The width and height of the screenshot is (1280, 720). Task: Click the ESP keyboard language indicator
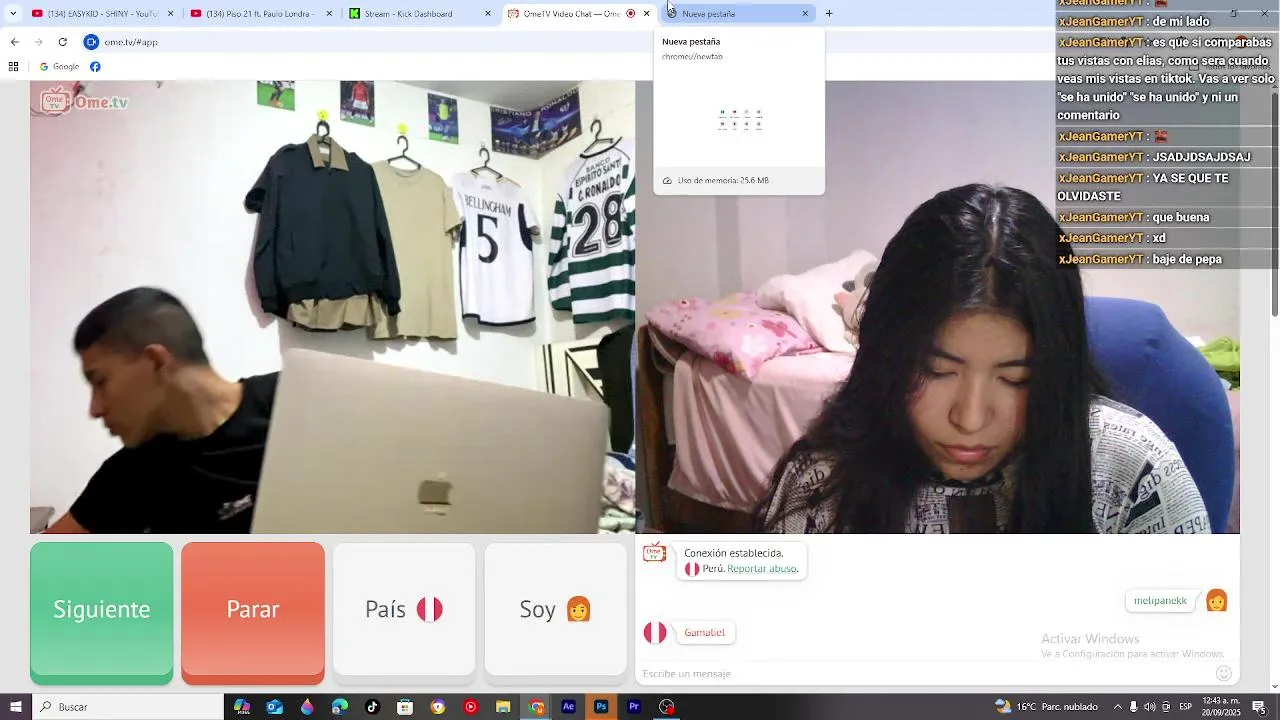click(x=1185, y=707)
